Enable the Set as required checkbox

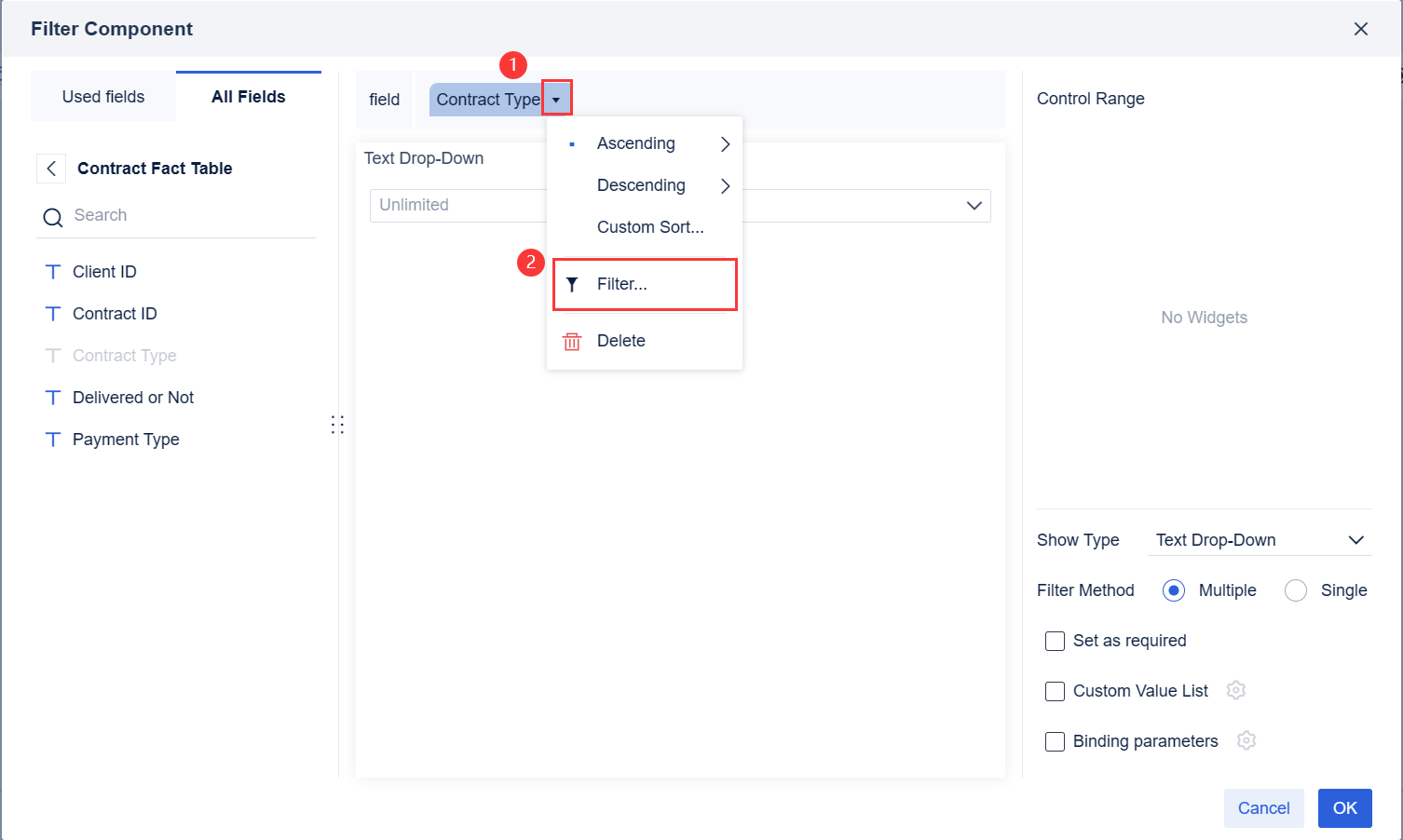(1055, 641)
